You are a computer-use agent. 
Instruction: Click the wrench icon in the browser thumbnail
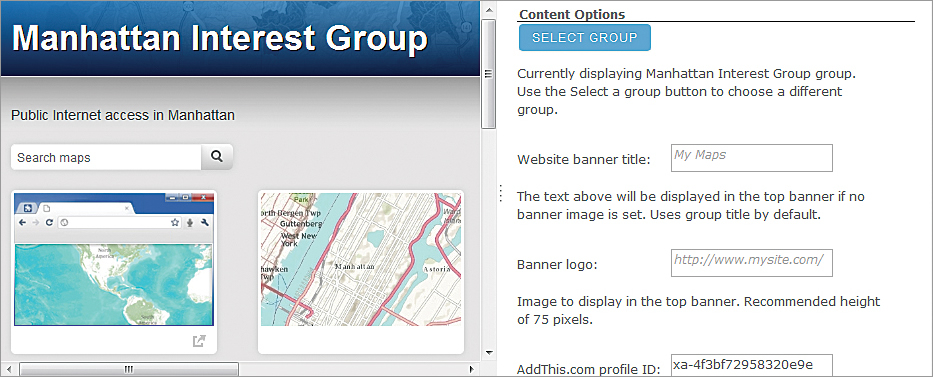(204, 223)
